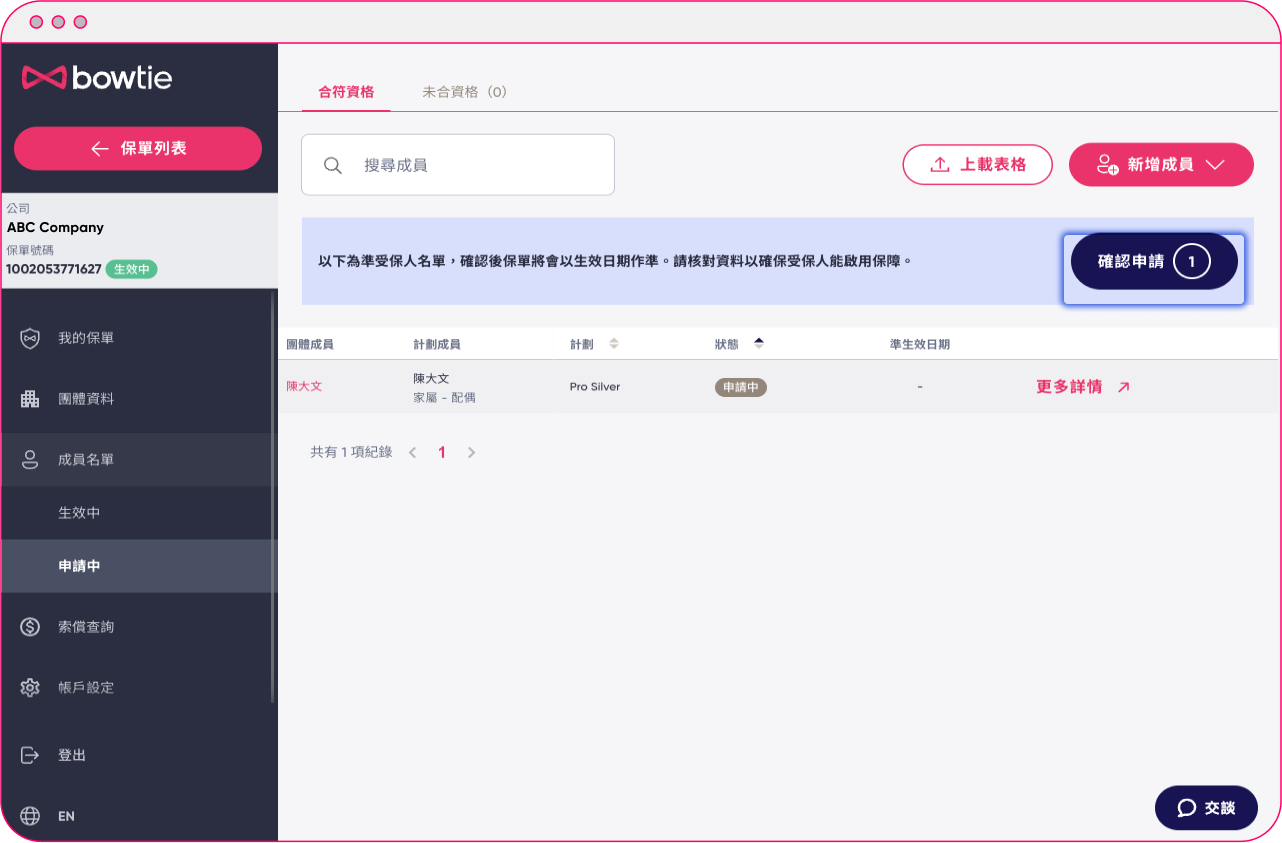Click the 確認申請 button
This screenshot has width=1282, height=843.
pos(1153,262)
